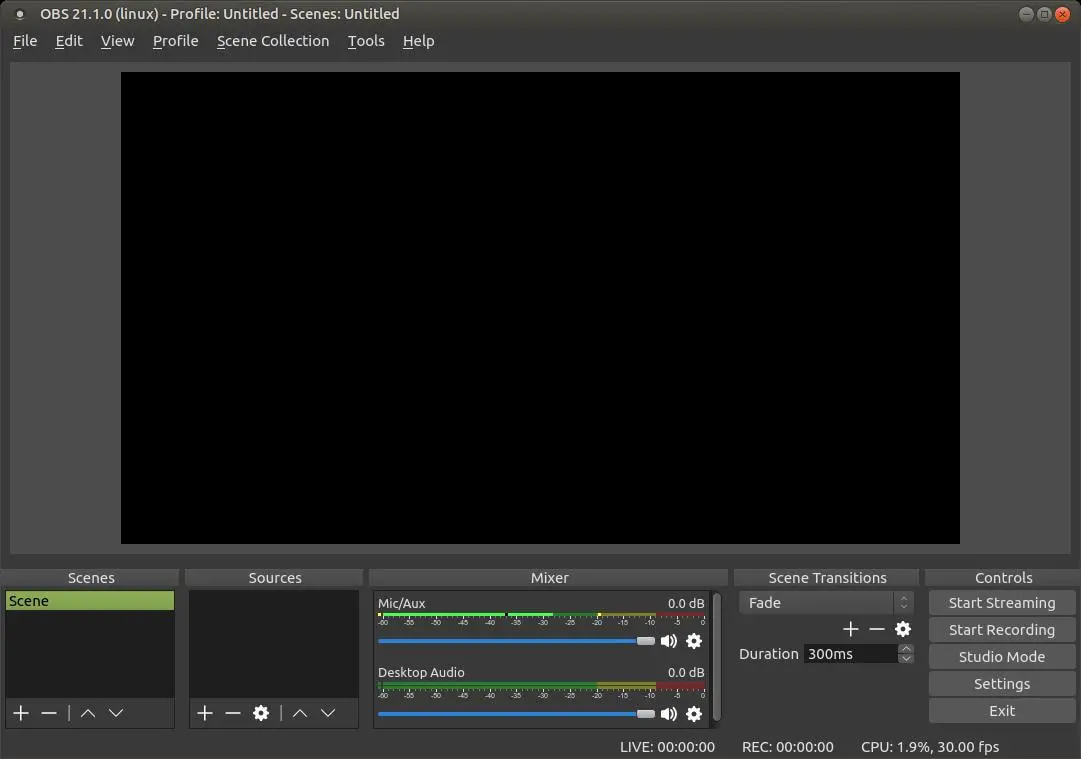Viewport: 1081px width, 759px height.
Task: Mute the Mic/Aux audio source
Action: click(x=668, y=641)
